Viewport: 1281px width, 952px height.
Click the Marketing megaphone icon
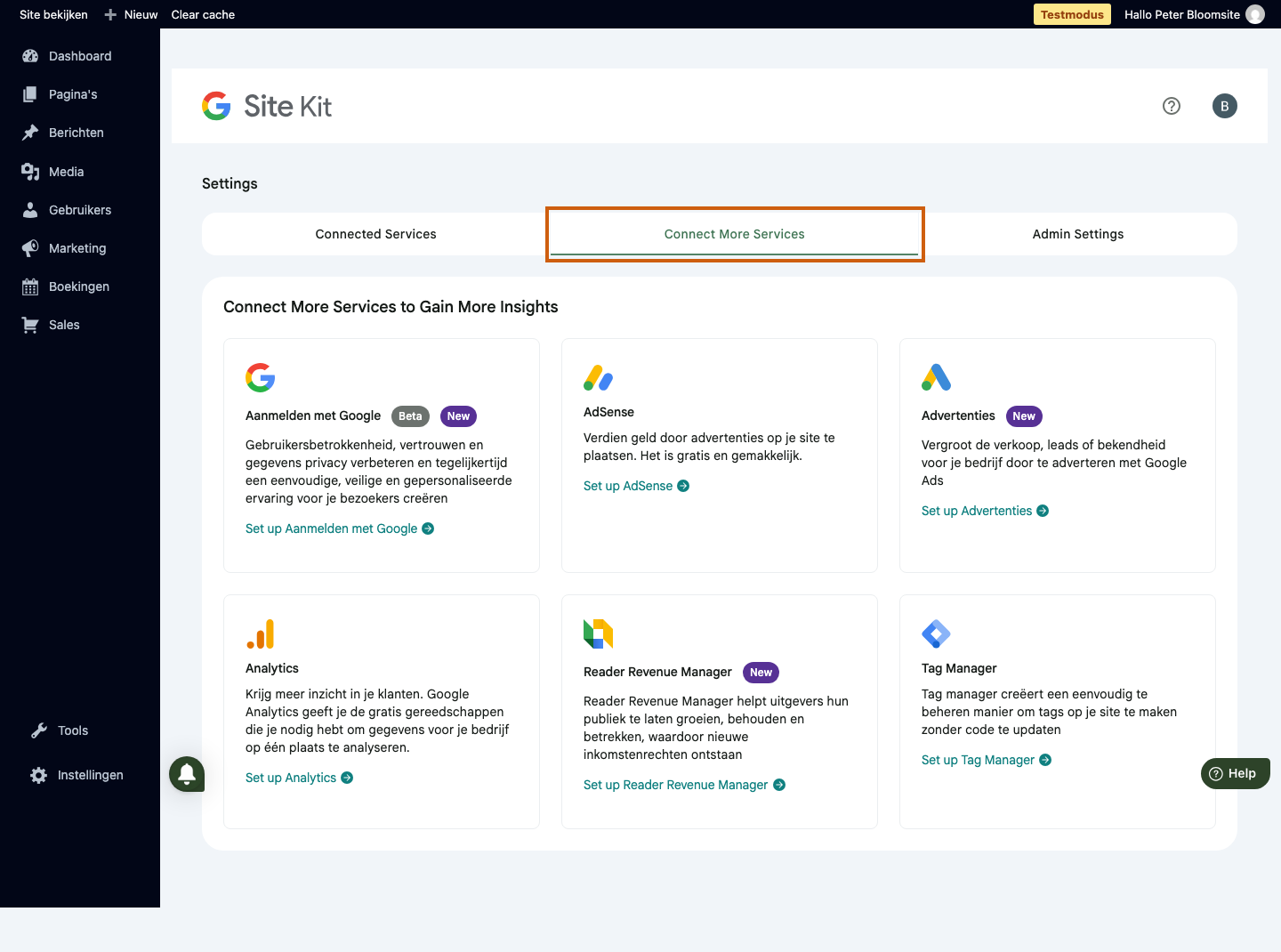pos(30,248)
